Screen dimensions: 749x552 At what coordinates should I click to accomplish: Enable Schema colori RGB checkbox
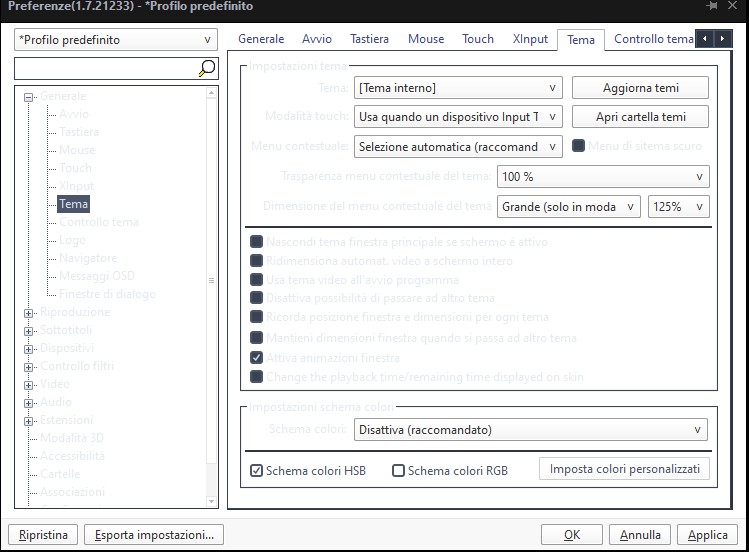coord(399,471)
